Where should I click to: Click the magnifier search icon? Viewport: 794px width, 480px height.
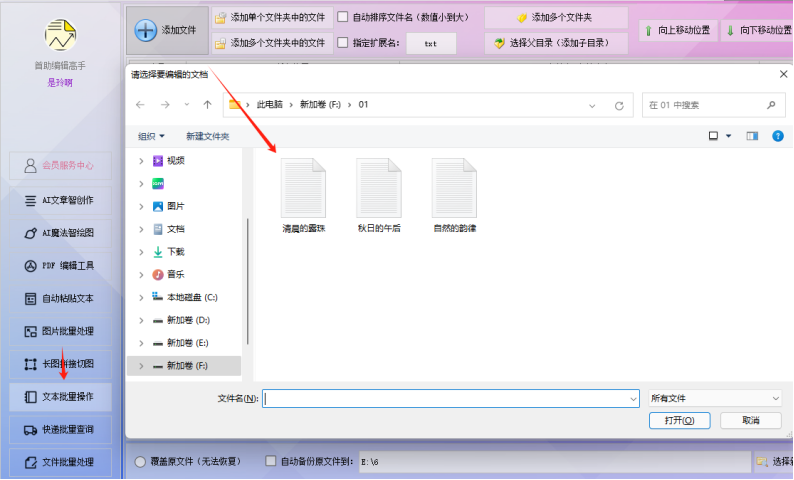[x=771, y=105]
